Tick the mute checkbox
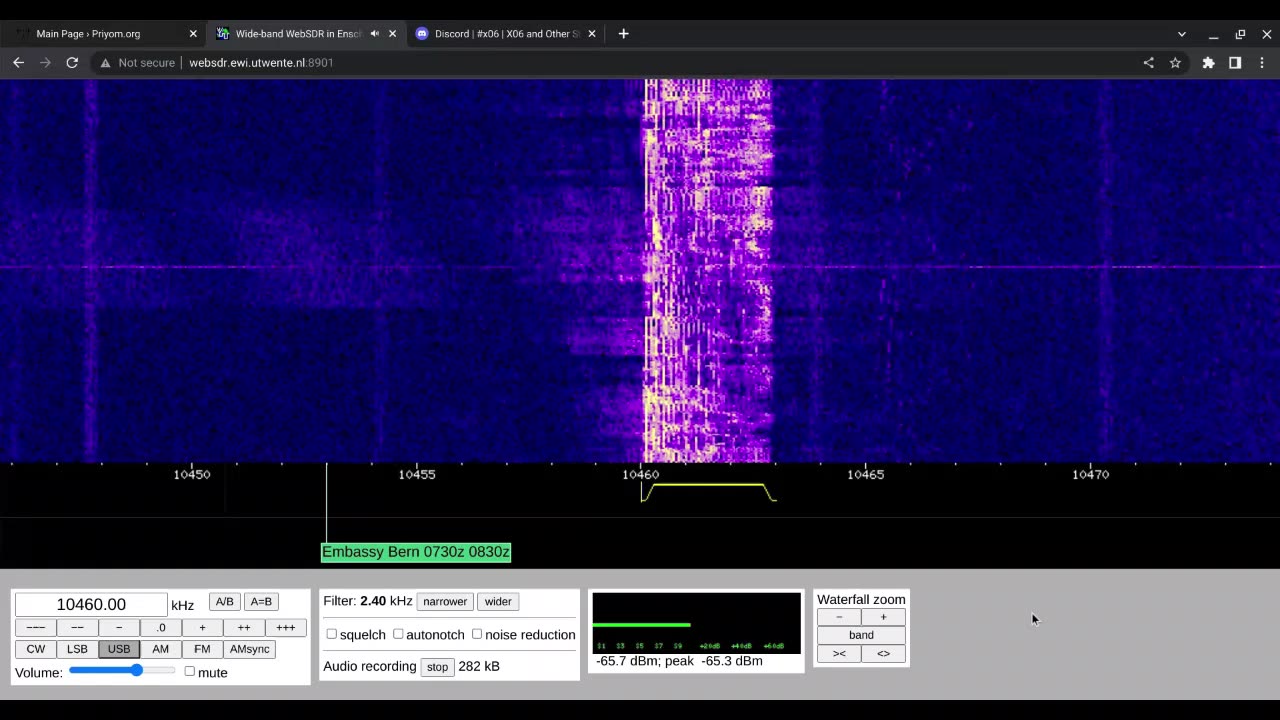Screen dimensions: 1280x720 (x=189, y=671)
